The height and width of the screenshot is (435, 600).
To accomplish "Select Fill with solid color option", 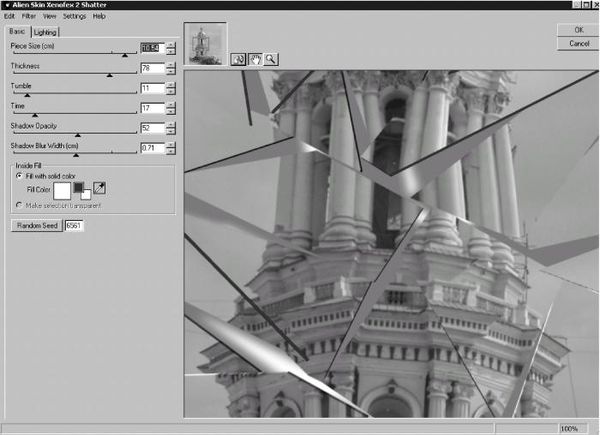I will pos(20,175).
